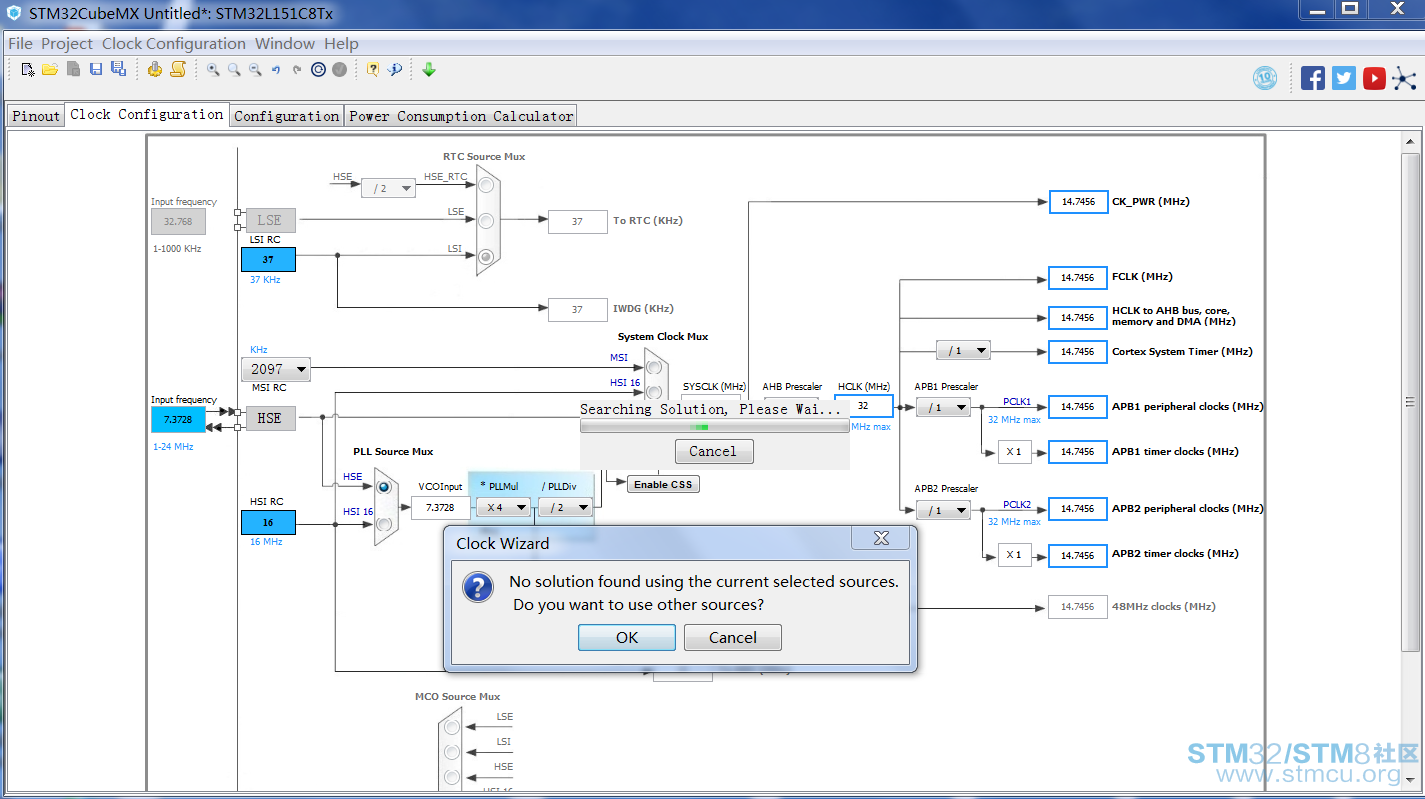Redo the clock change

click(x=297, y=70)
